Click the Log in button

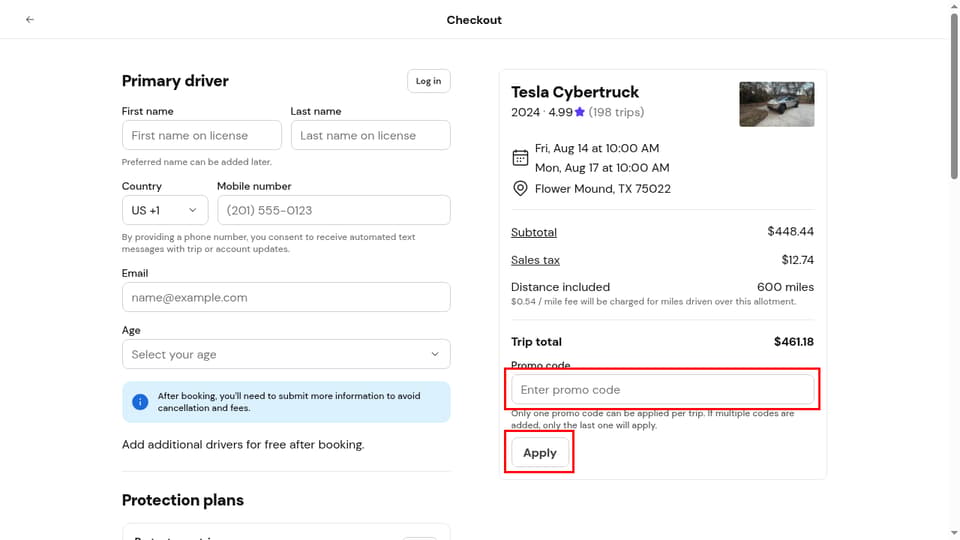pyautogui.click(x=429, y=81)
